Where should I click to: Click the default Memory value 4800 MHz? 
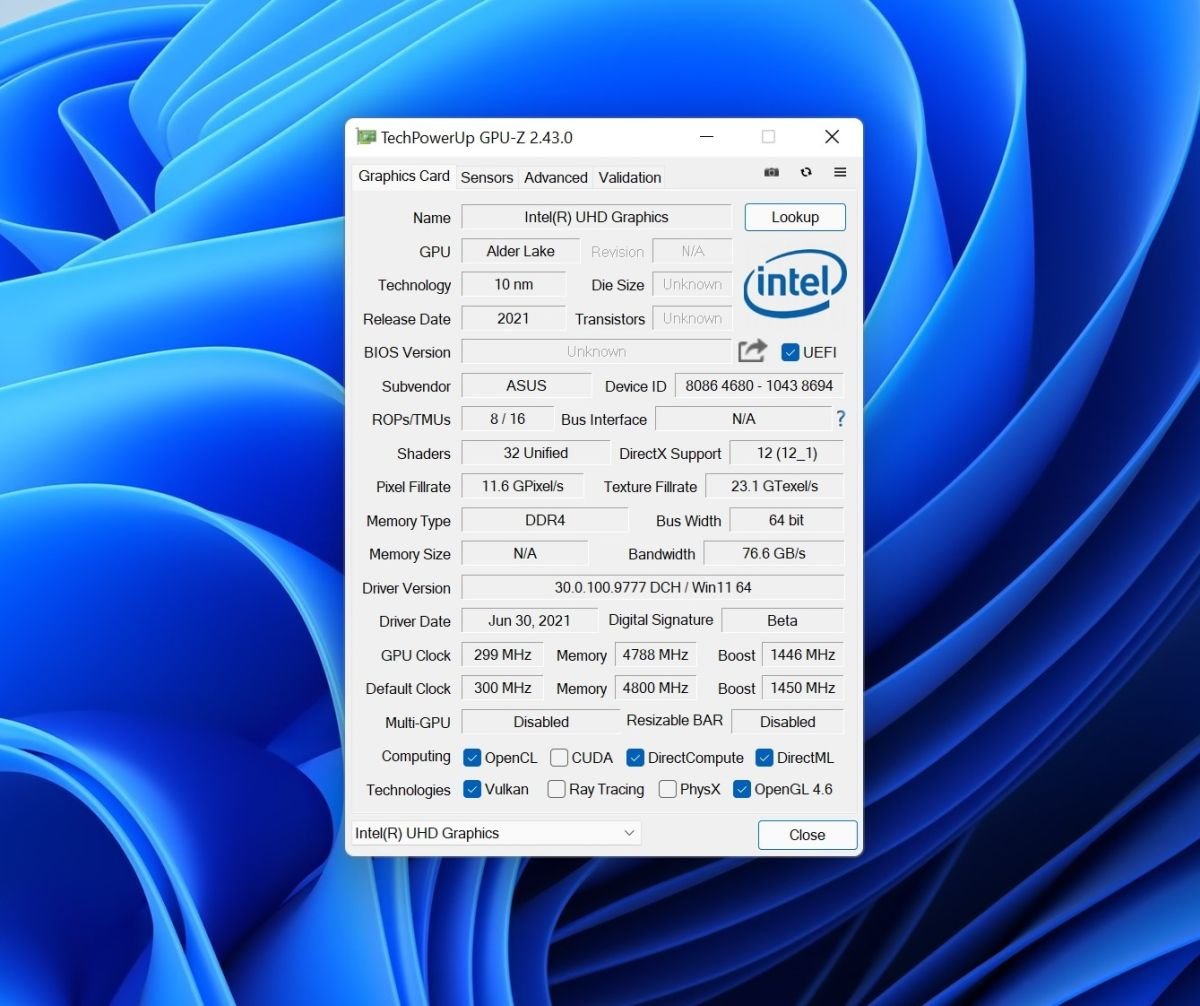(656, 688)
